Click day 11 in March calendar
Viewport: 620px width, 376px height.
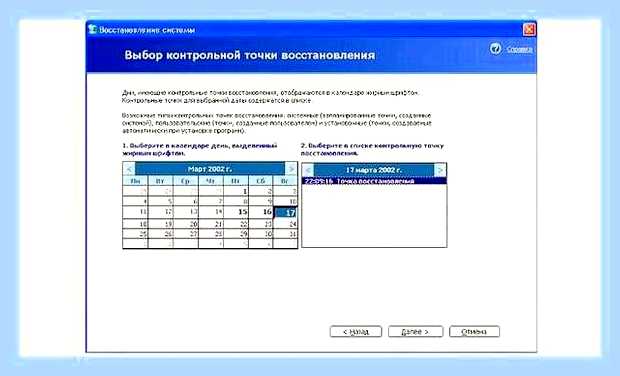(x=136, y=212)
